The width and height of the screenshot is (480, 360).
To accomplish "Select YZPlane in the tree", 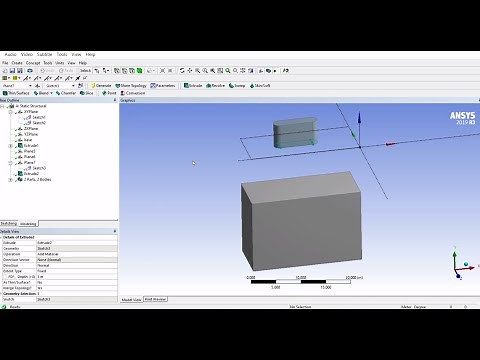I will click(31, 134).
